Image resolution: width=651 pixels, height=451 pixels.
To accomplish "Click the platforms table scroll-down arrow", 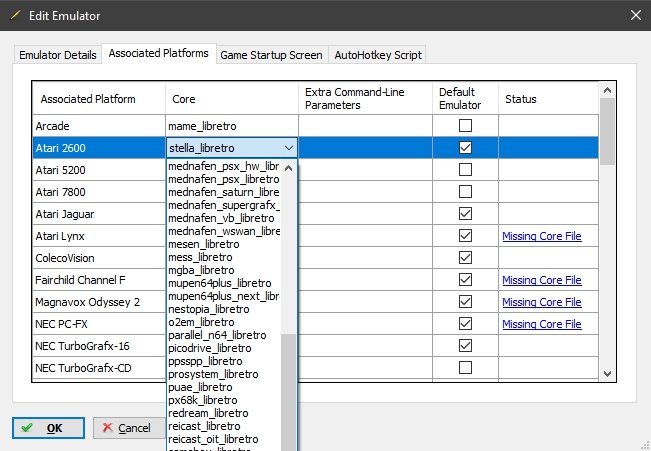I will pyautogui.click(x=607, y=374).
